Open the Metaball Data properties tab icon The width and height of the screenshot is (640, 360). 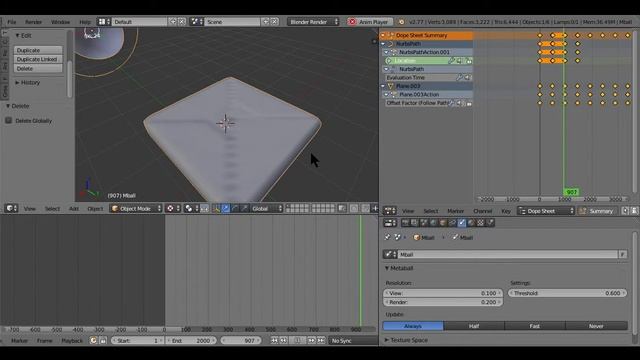[x=462, y=223]
